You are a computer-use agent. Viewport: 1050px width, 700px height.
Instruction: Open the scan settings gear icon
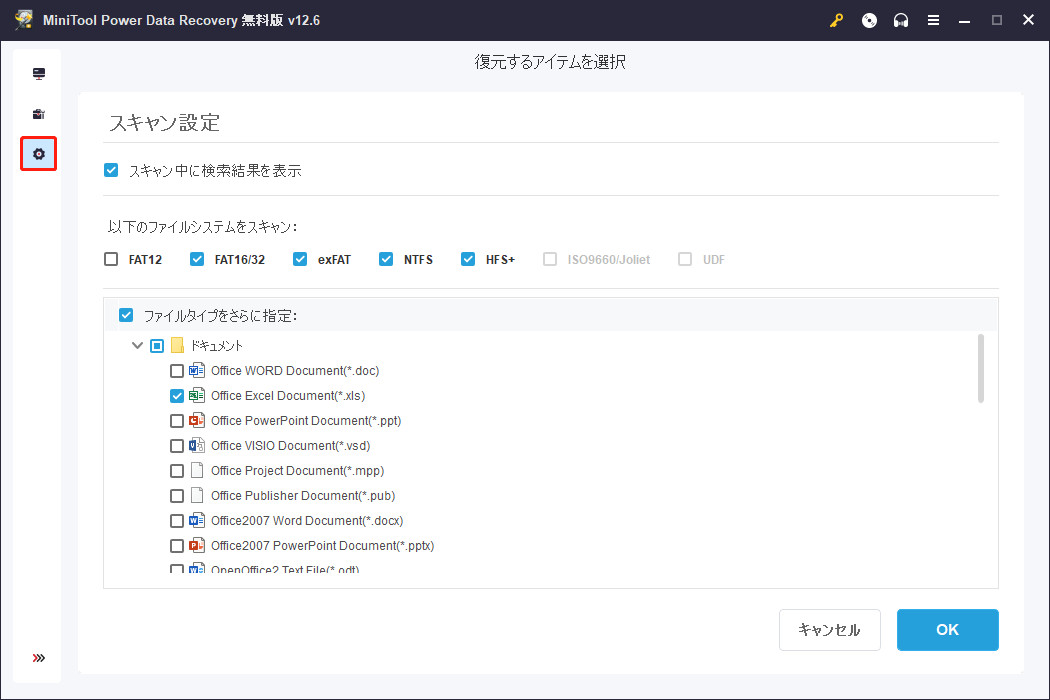[x=39, y=154]
